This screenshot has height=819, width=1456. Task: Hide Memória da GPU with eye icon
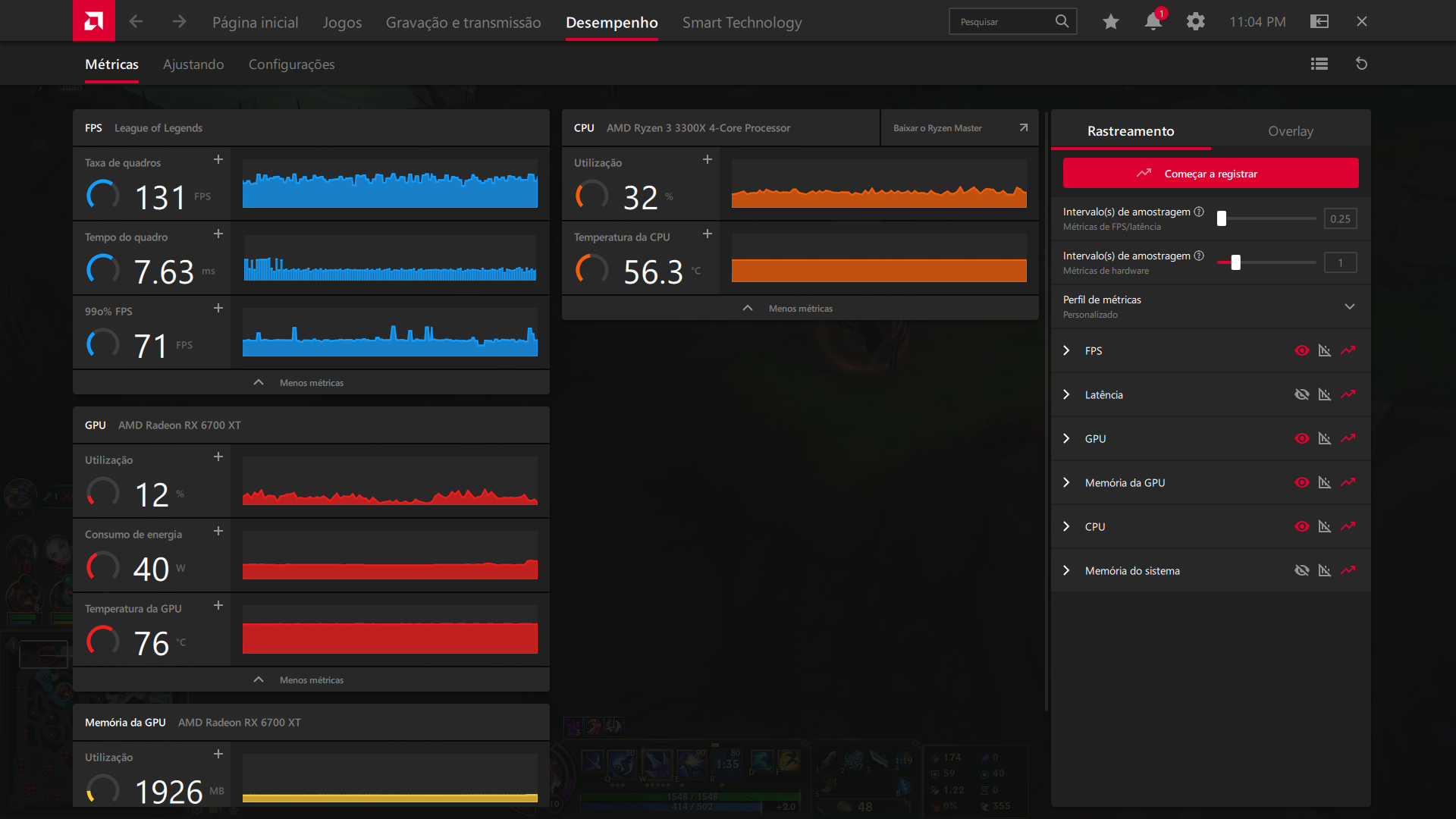[x=1302, y=482]
